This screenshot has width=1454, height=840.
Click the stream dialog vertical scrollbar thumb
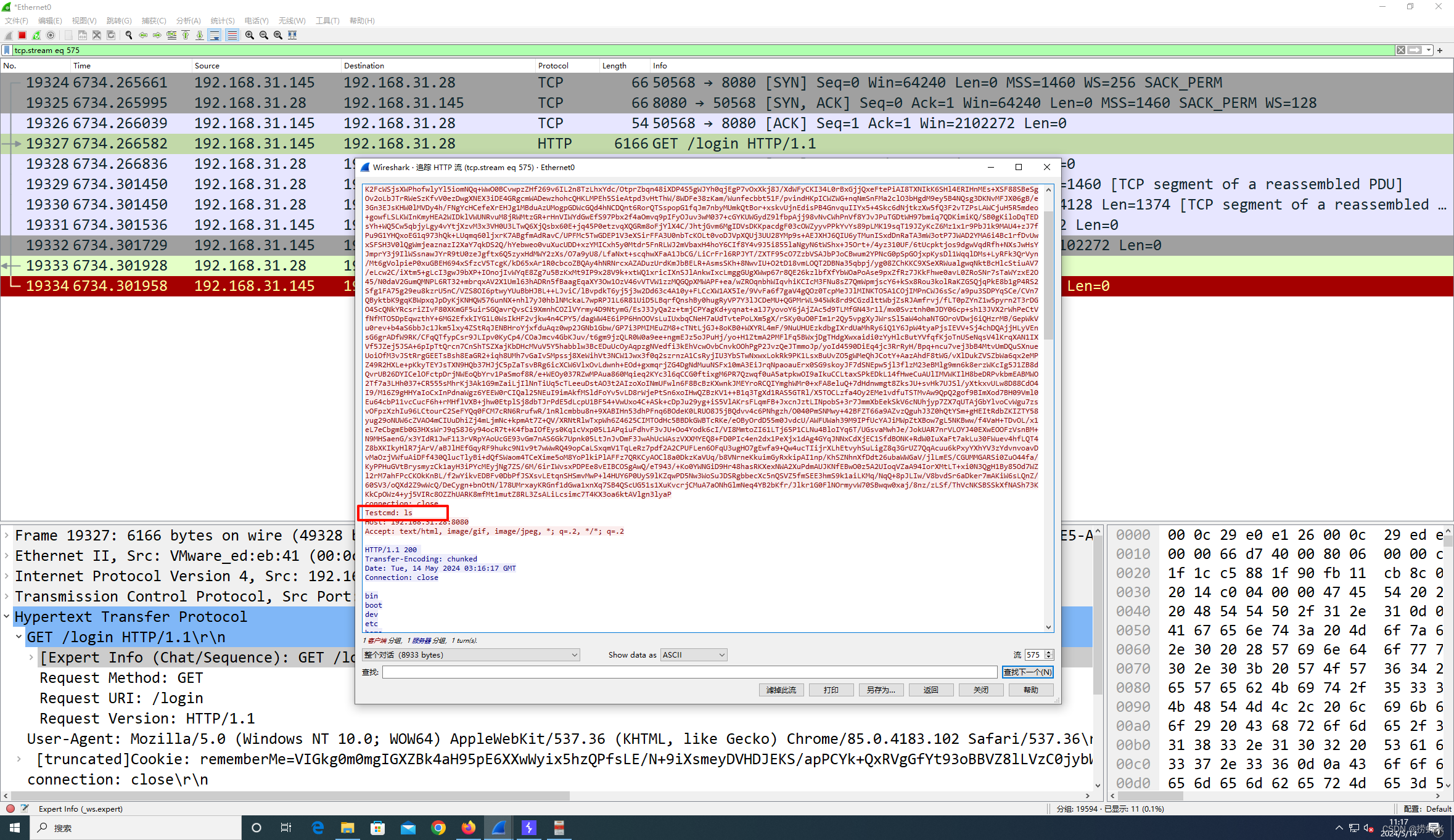point(1049,275)
